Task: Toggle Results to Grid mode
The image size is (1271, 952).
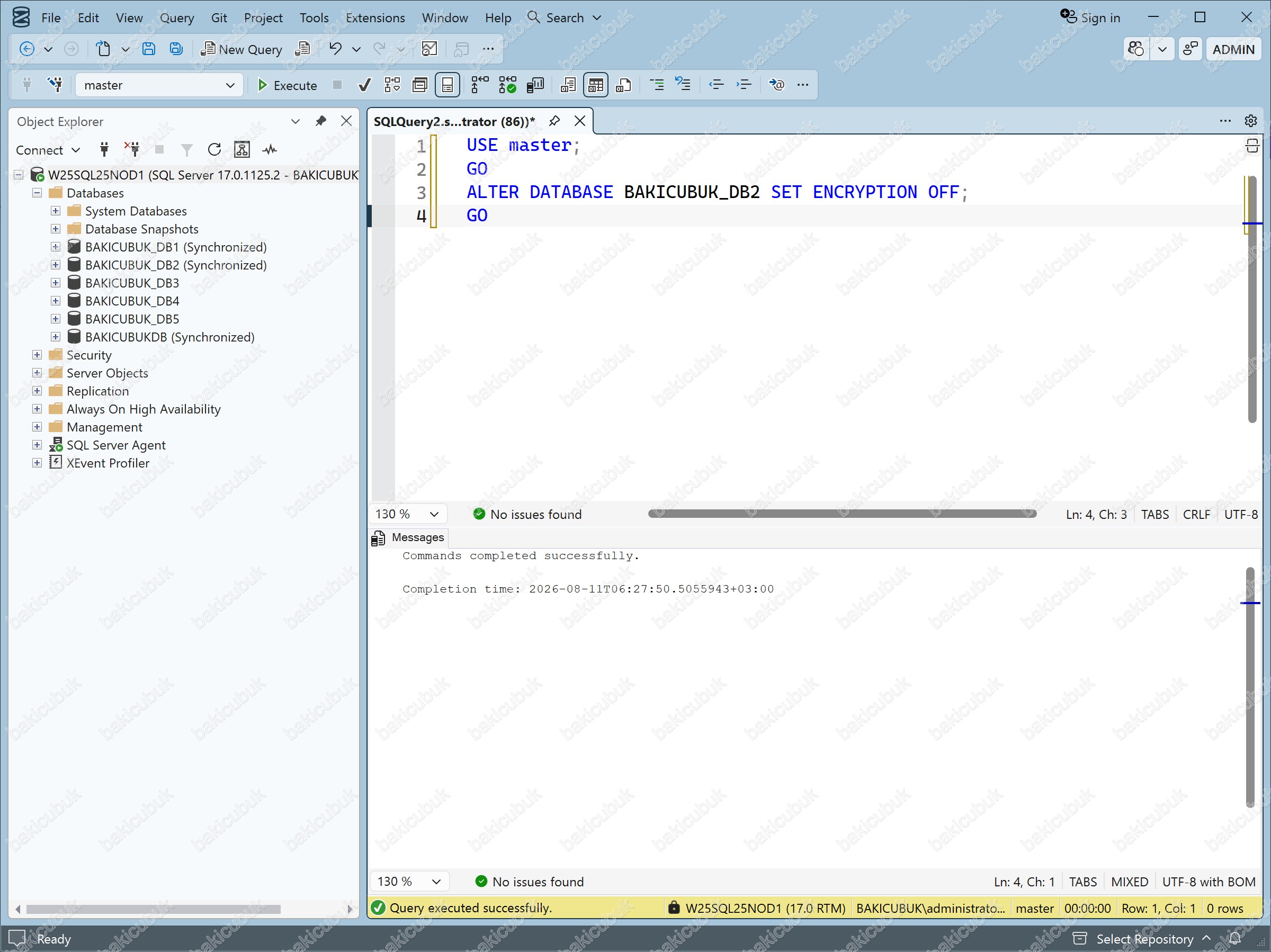Action: pyautogui.click(x=596, y=85)
